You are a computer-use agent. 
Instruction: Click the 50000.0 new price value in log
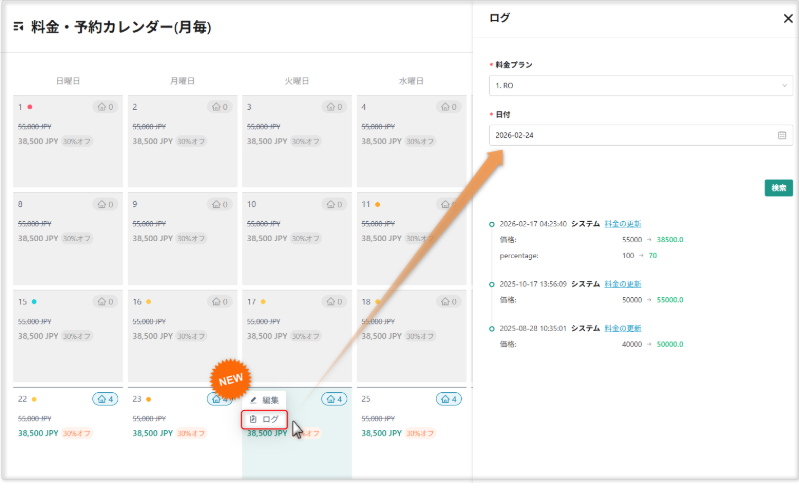pos(670,344)
